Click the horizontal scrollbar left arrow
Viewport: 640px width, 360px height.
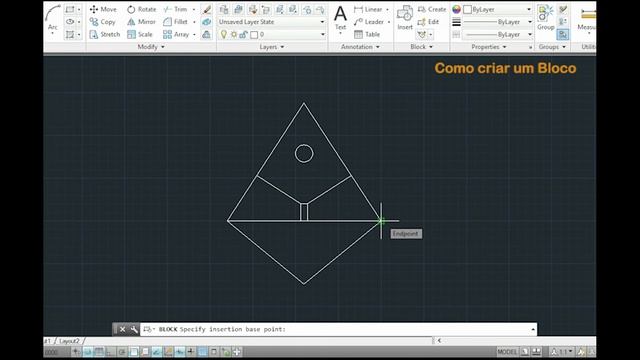coord(439,340)
